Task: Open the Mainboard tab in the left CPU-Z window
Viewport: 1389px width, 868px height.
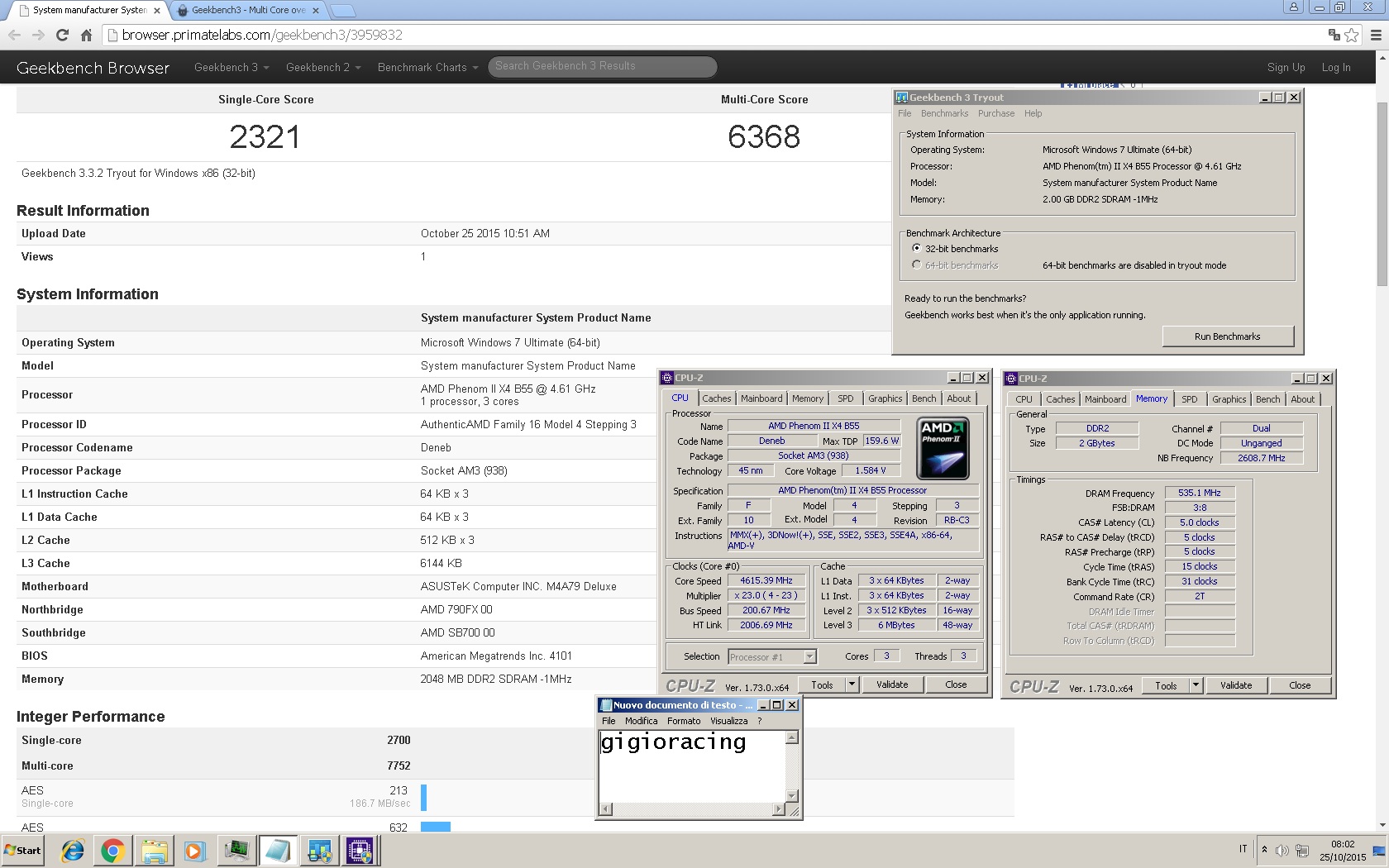Action: coord(761,398)
